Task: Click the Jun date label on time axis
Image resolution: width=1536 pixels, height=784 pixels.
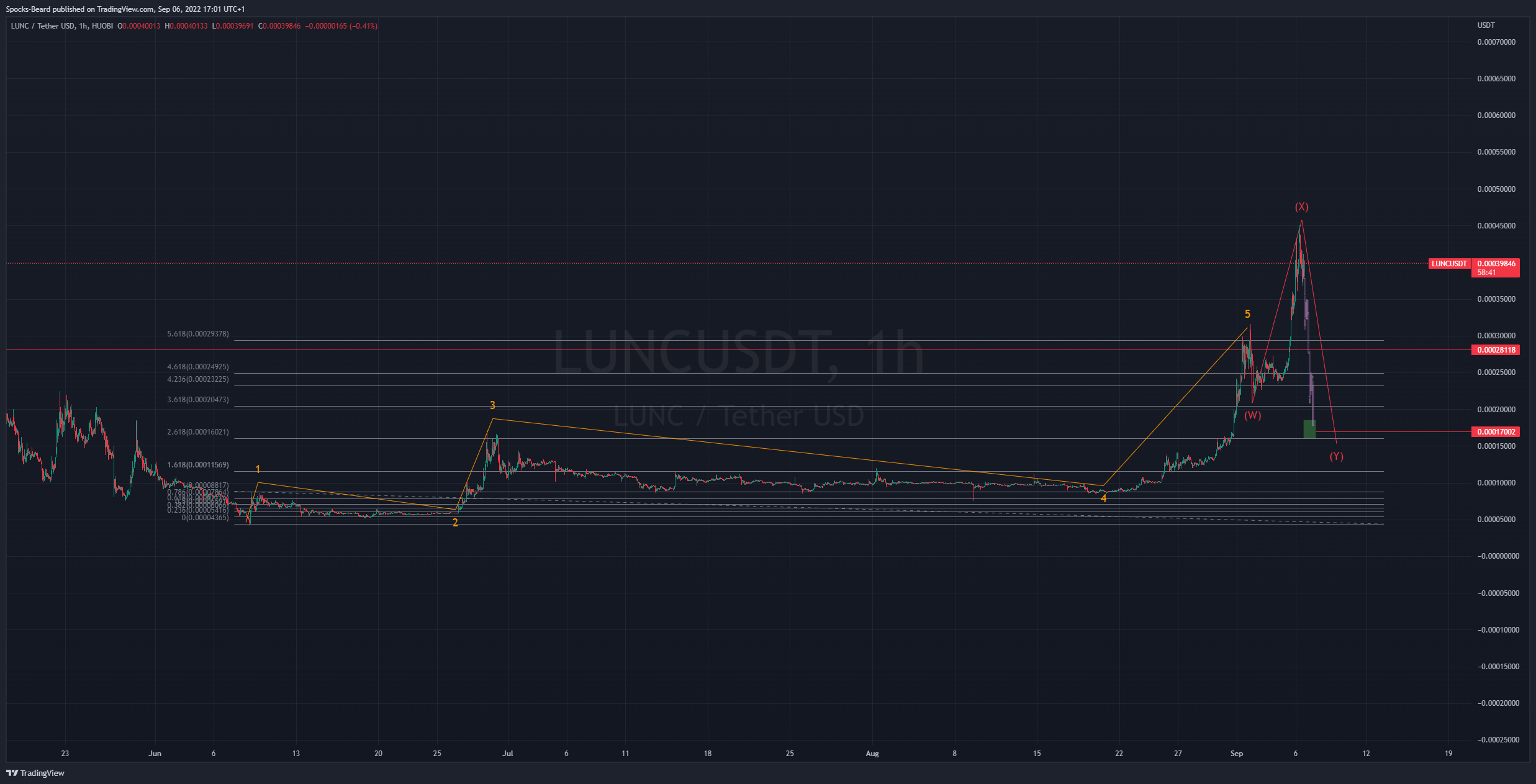Action: point(155,754)
